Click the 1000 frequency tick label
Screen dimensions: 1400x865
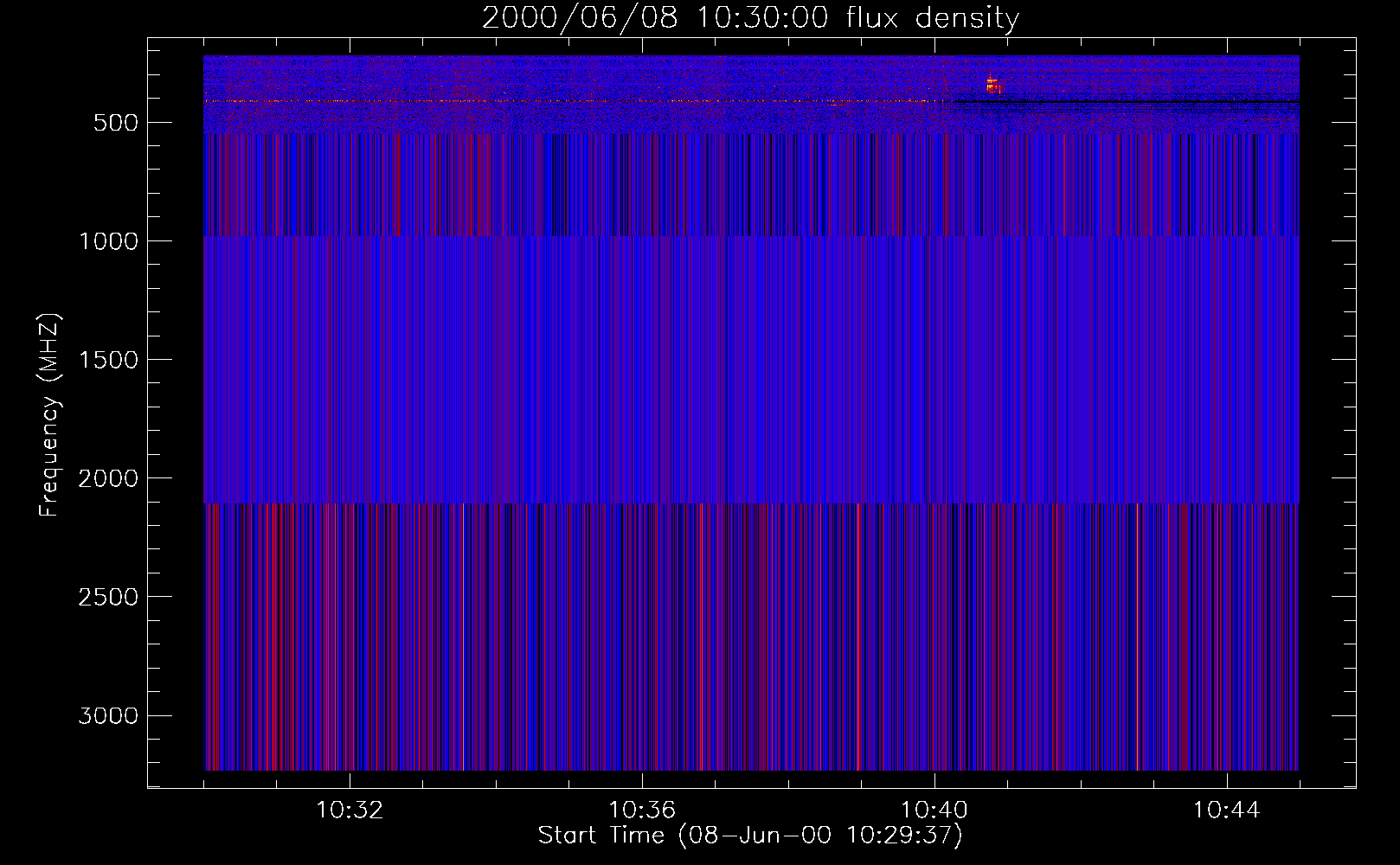[x=108, y=241]
